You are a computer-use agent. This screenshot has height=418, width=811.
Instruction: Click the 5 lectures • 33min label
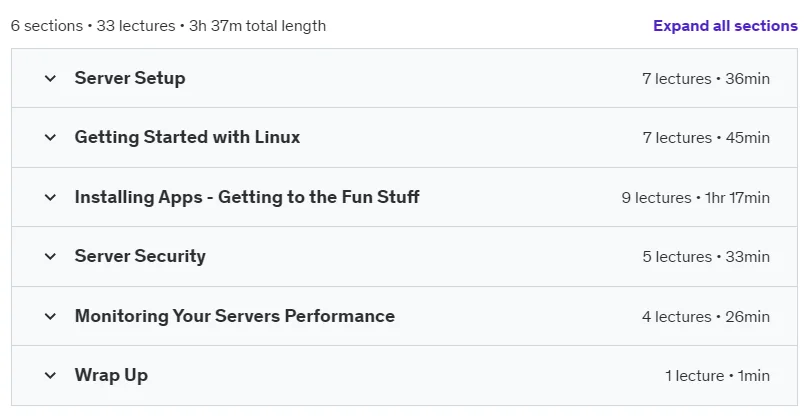click(x=706, y=257)
